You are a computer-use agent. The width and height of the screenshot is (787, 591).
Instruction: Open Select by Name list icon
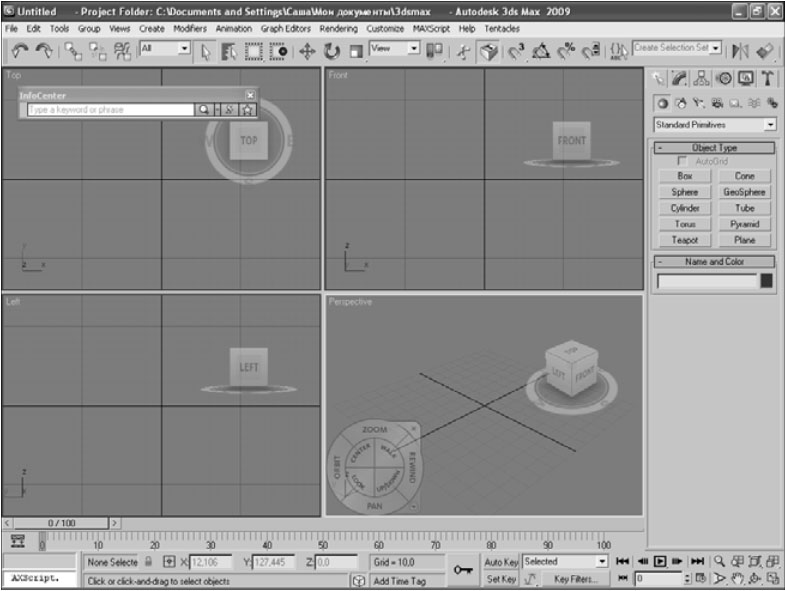point(229,51)
